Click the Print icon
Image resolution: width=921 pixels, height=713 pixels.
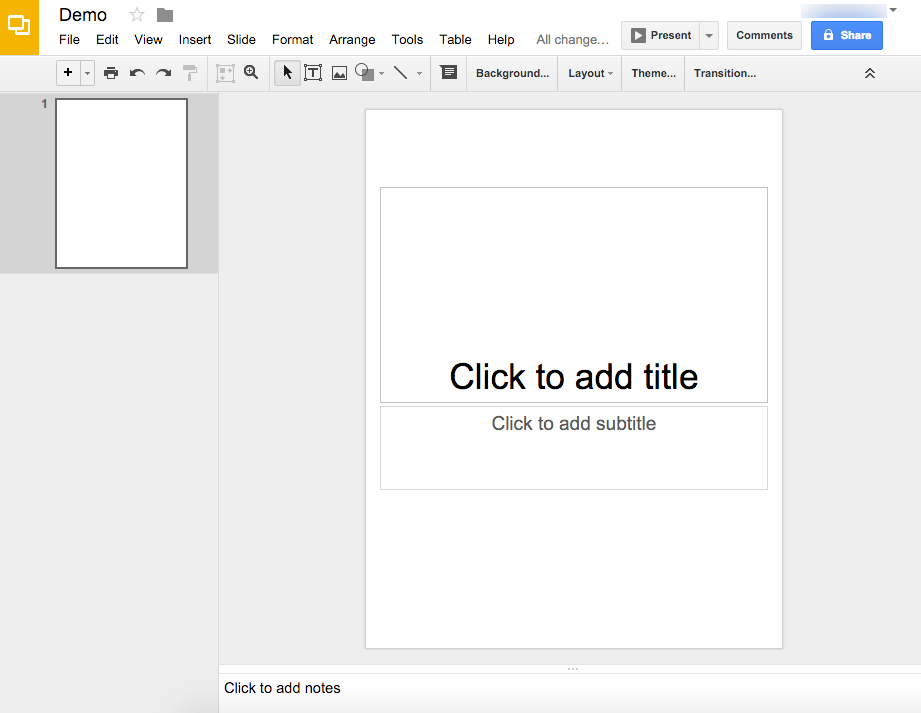(x=111, y=72)
